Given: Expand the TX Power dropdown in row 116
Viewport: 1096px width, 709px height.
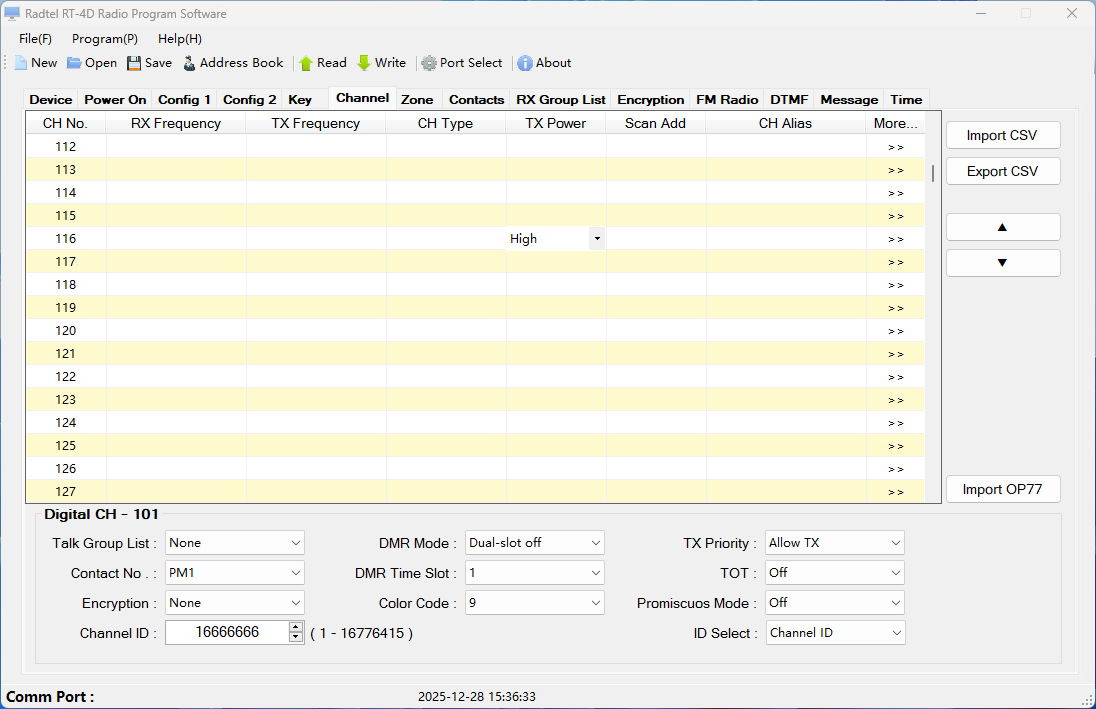Looking at the screenshot, I should [x=596, y=239].
